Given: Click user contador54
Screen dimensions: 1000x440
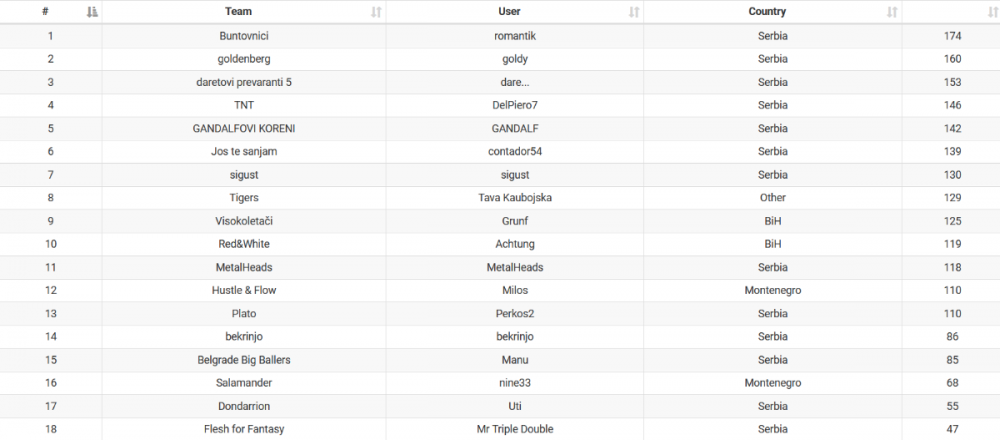Looking at the screenshot, I should 516,151.
